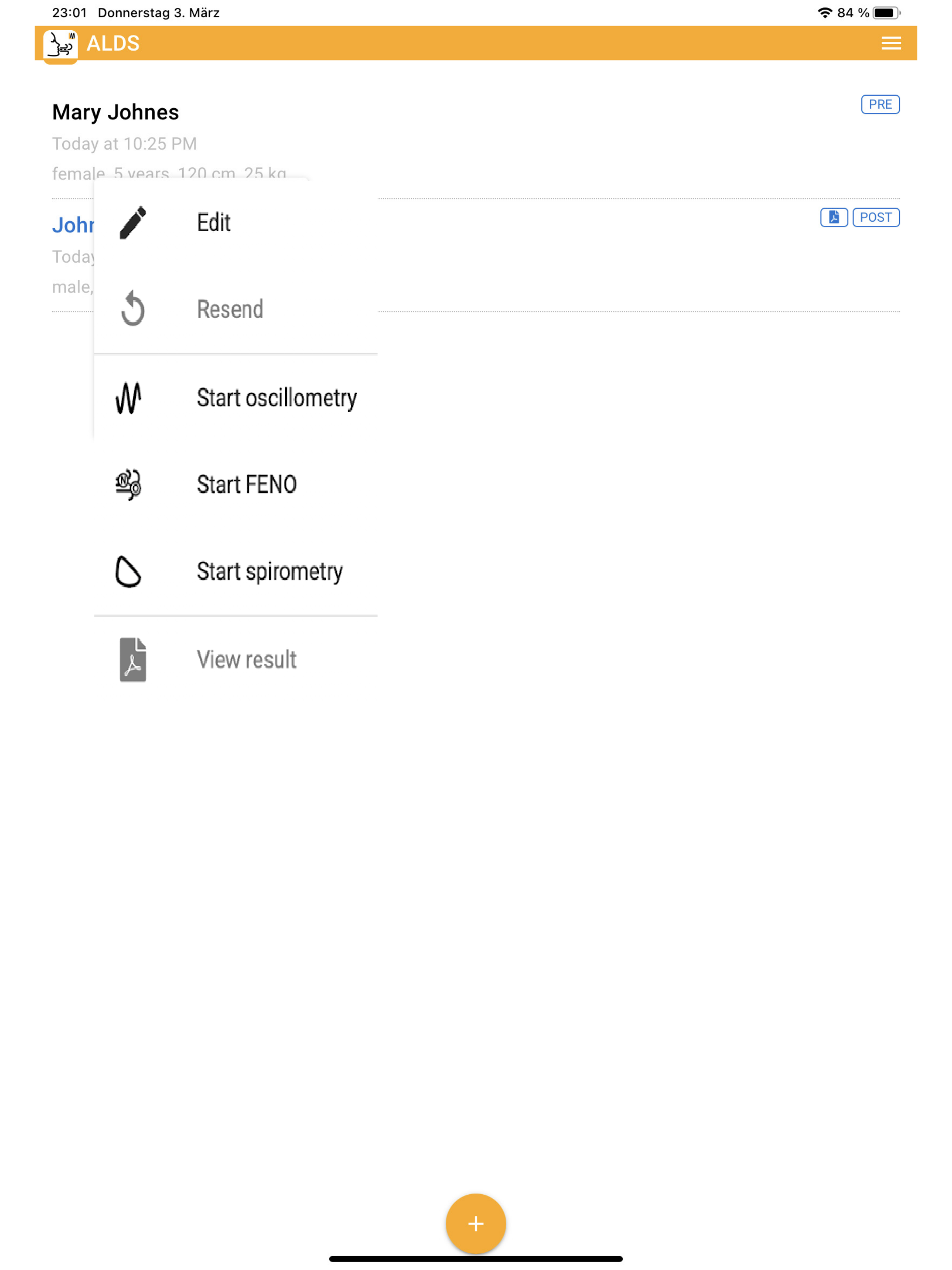Click the pencil Edit icon
The height and width of the screenshot is (1270, 952).
pyautogui.click(x=132, y=223)
